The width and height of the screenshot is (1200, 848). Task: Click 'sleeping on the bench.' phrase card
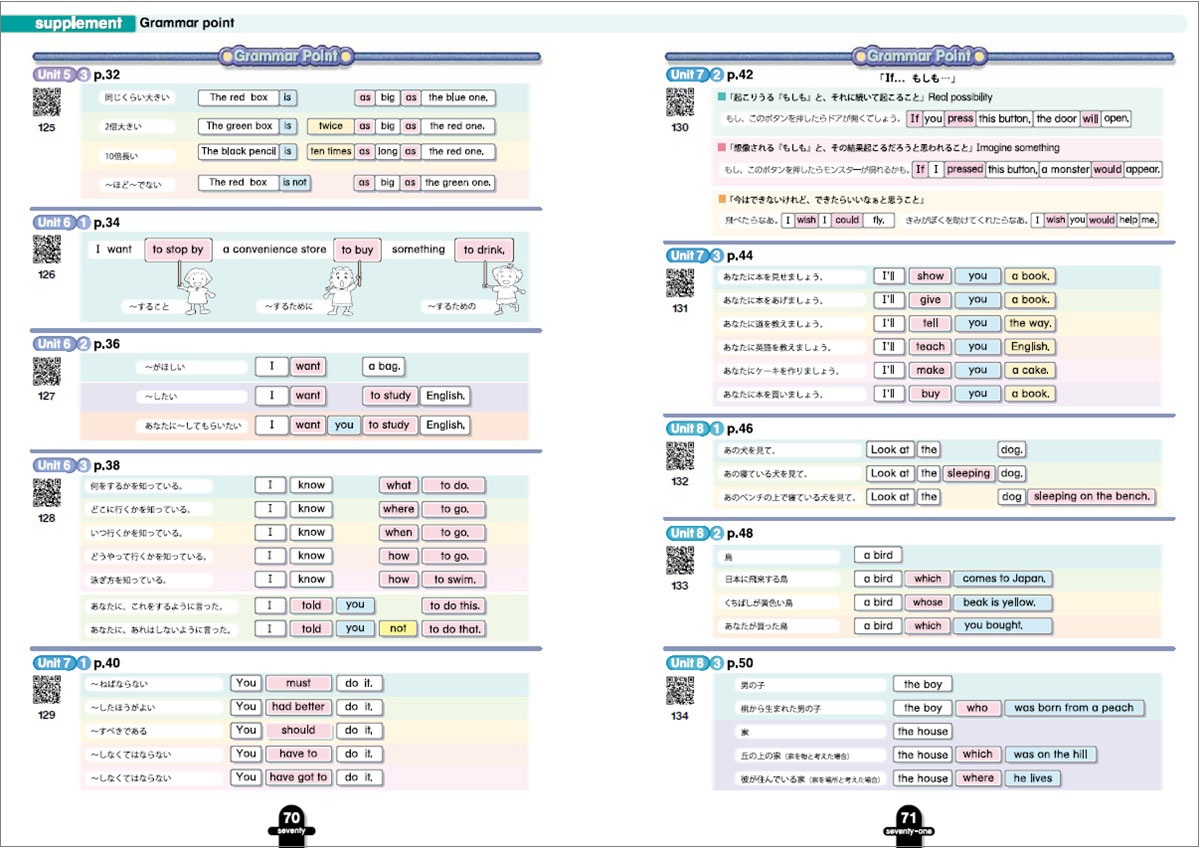1092,497
